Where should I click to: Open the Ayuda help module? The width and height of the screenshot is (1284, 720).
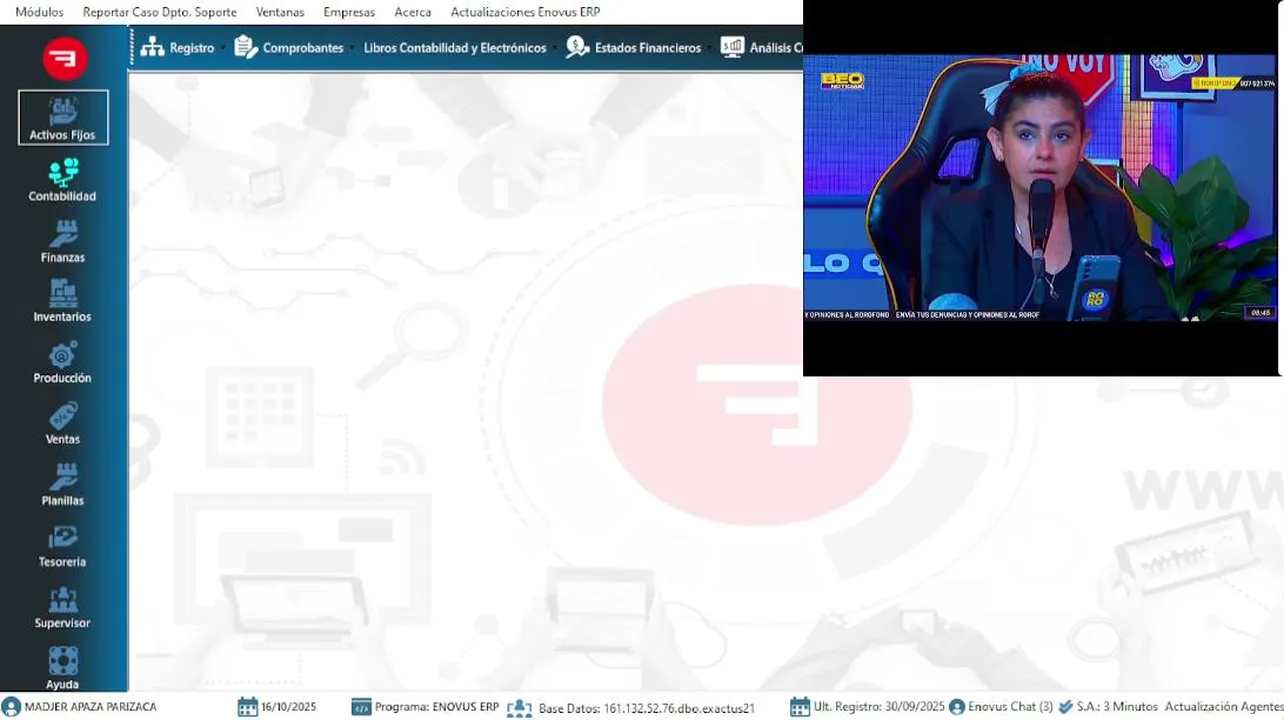tap(63, 667)
